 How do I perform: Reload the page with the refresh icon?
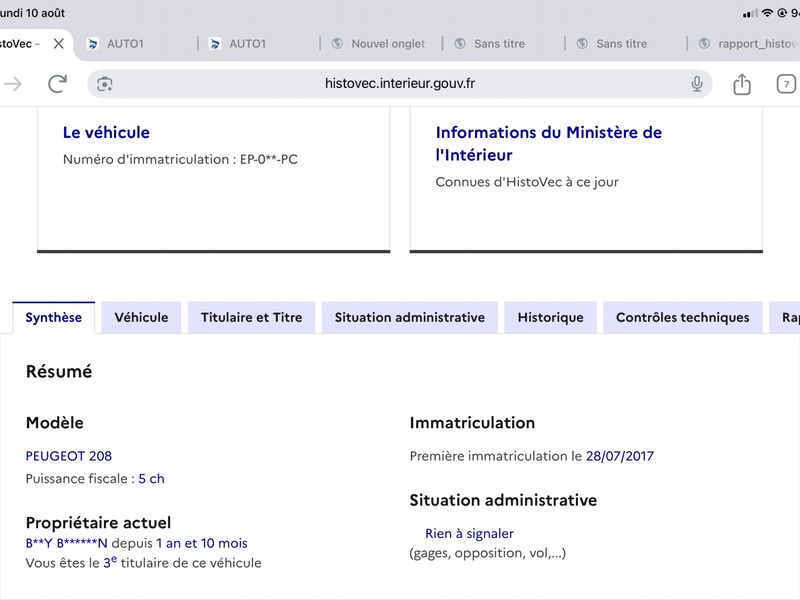(58, 84)
